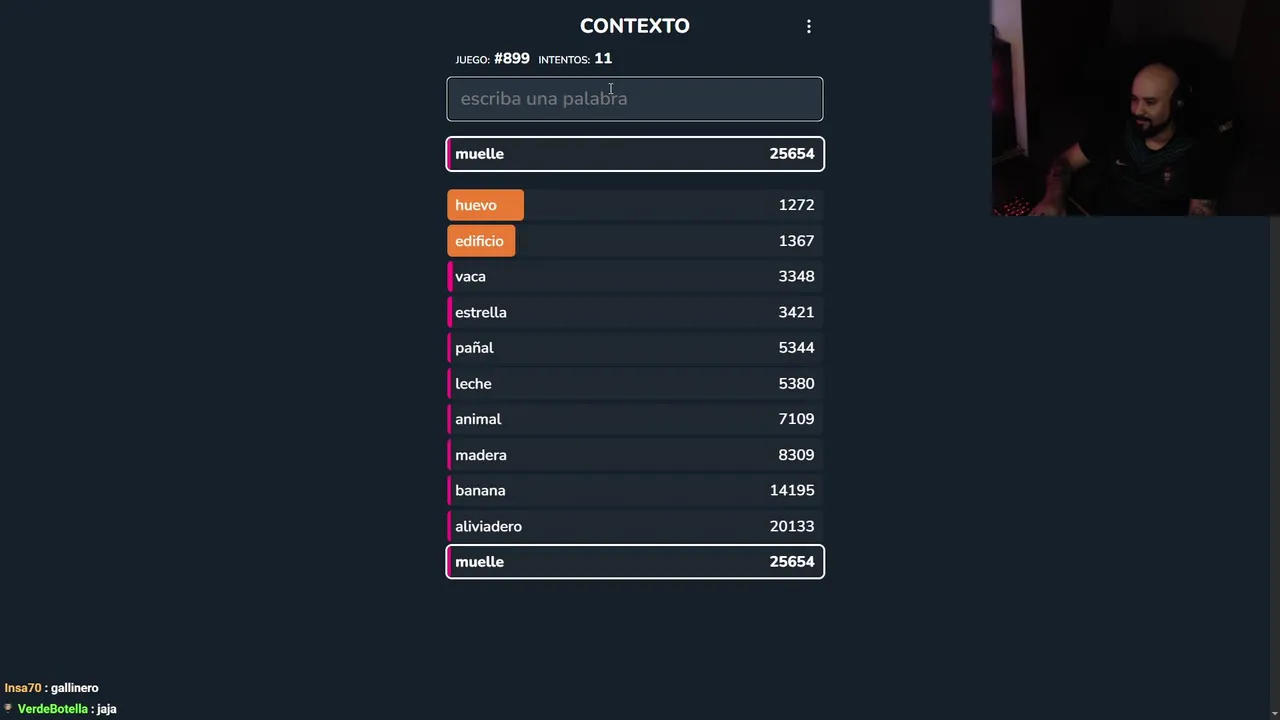Click the webcam video overlay
The width and height of the screenshot is (1280, 720).
pyautogui.click(x=1135, y=108)
